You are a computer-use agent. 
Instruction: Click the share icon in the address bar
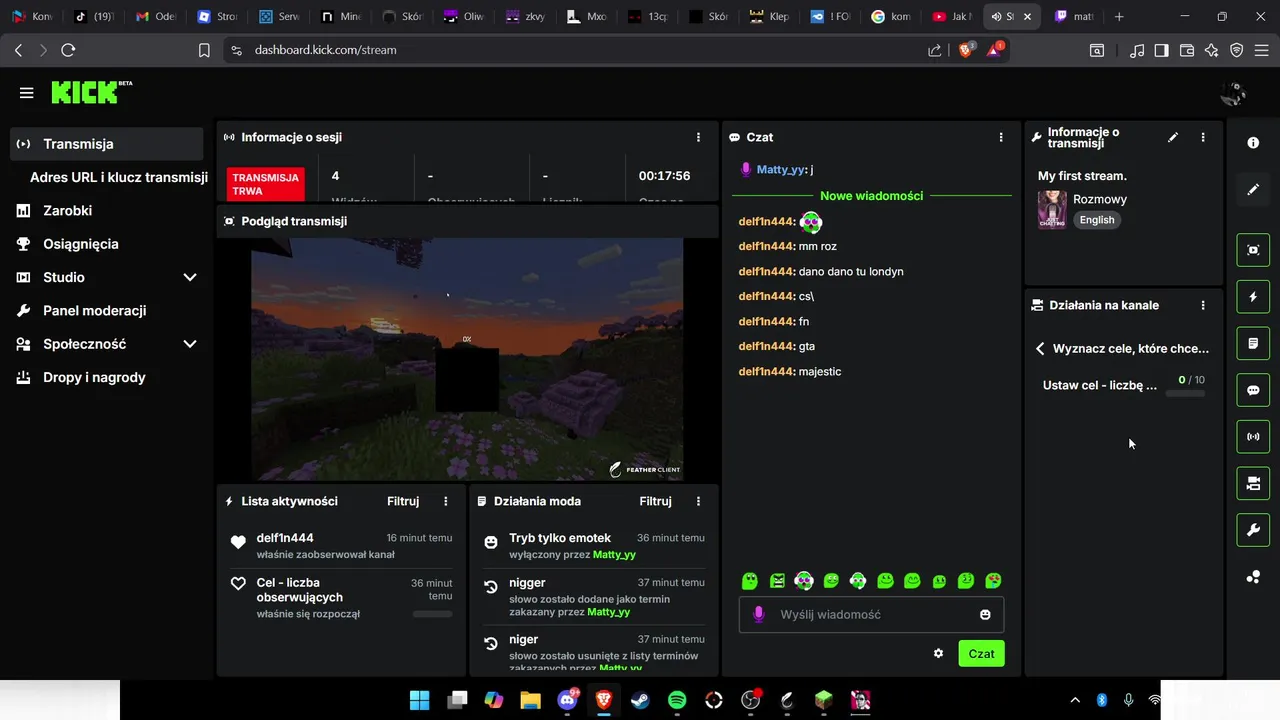934,50
